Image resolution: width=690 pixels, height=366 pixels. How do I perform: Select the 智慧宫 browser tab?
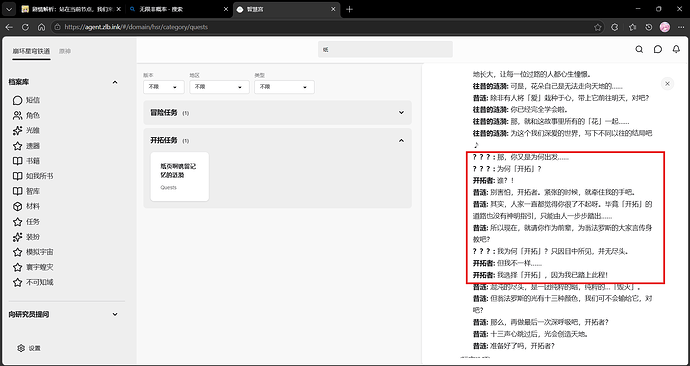(x=286, y=9)
